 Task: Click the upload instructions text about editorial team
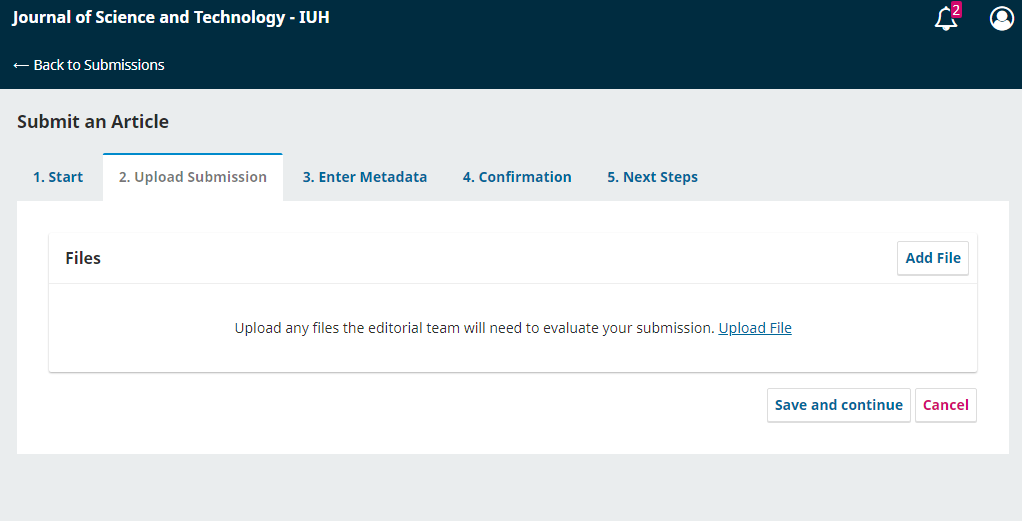474,328
